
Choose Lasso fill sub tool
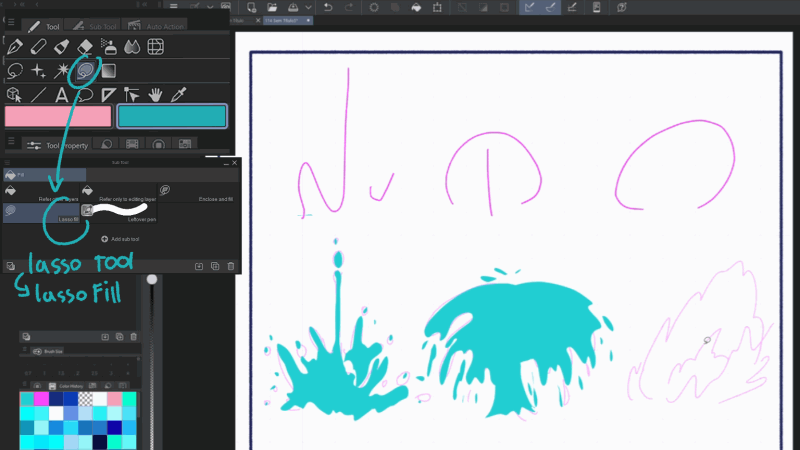42,212
